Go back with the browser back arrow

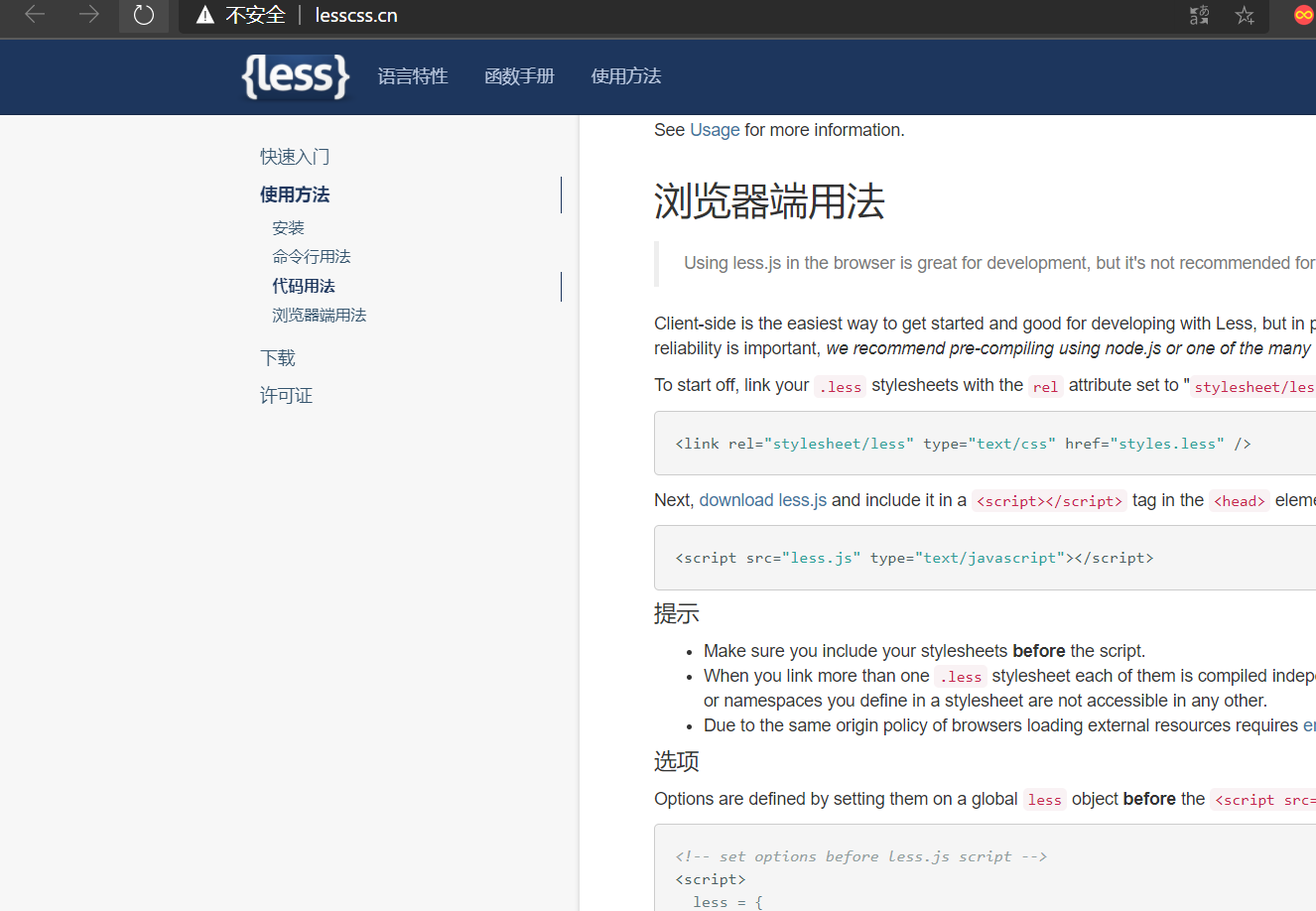(35, 15)
